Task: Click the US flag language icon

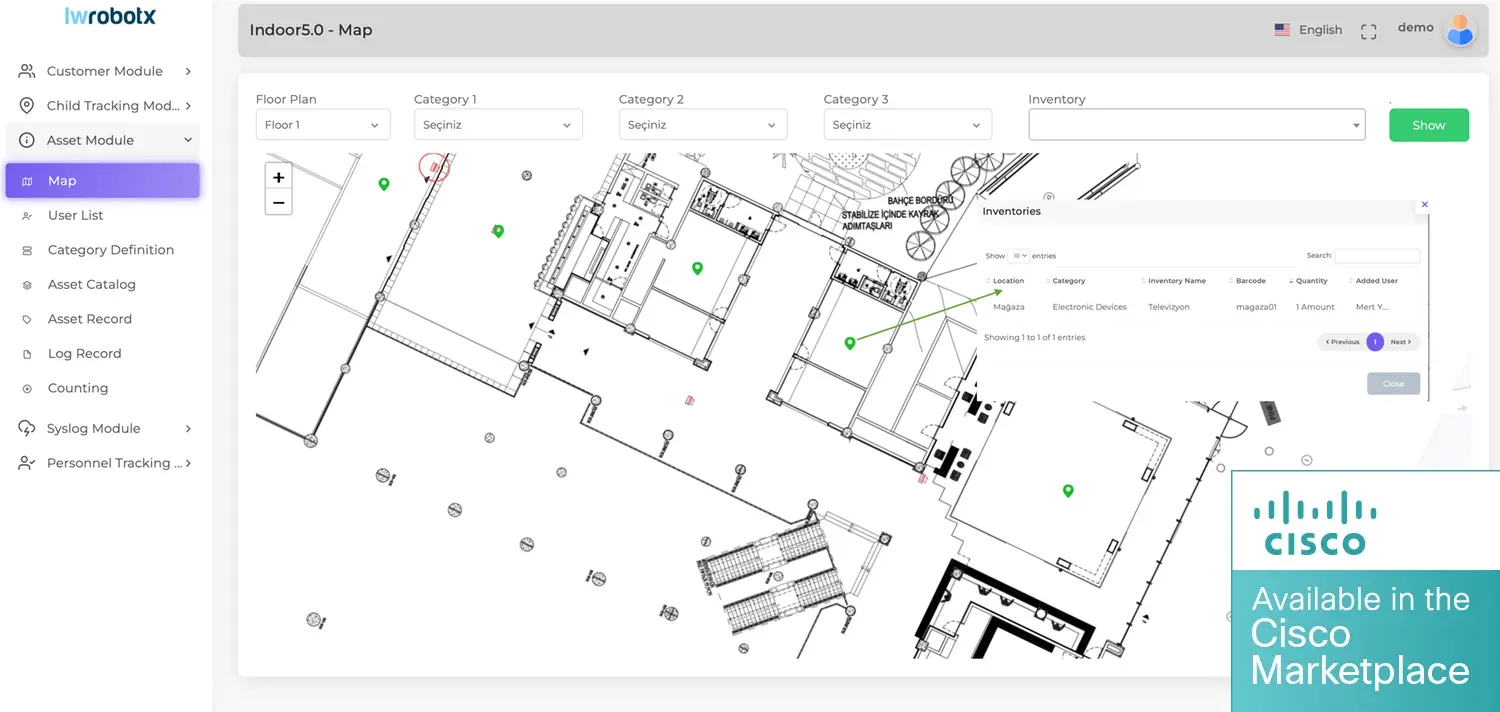Action: point(1282,30)
